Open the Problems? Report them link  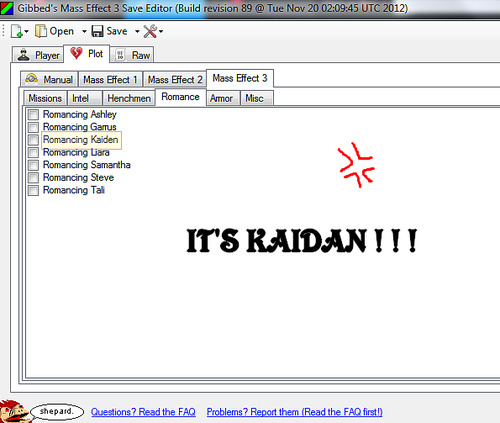[x=294, y=412]
